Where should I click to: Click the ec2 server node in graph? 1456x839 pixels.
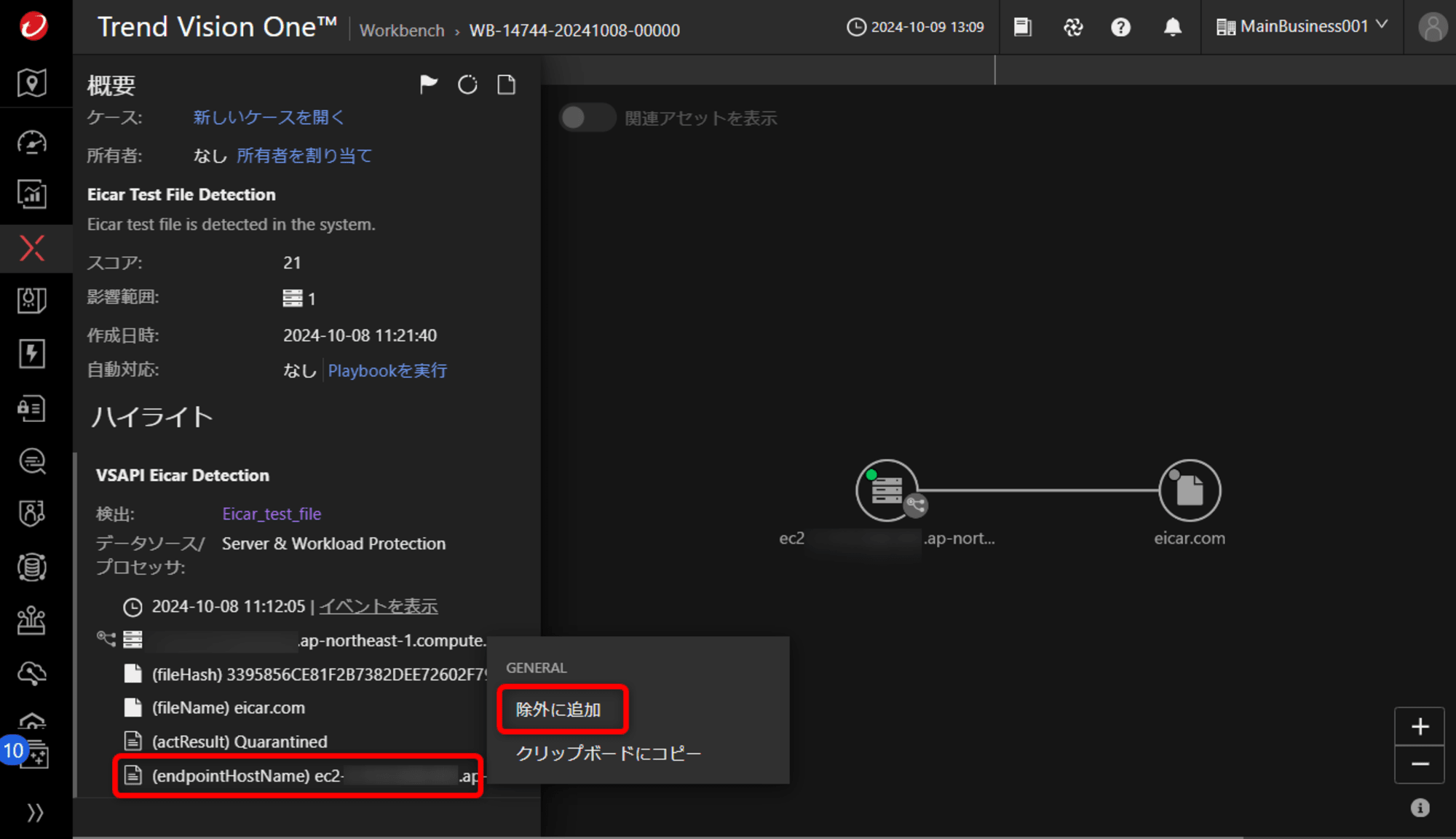[x=887, y=490]
